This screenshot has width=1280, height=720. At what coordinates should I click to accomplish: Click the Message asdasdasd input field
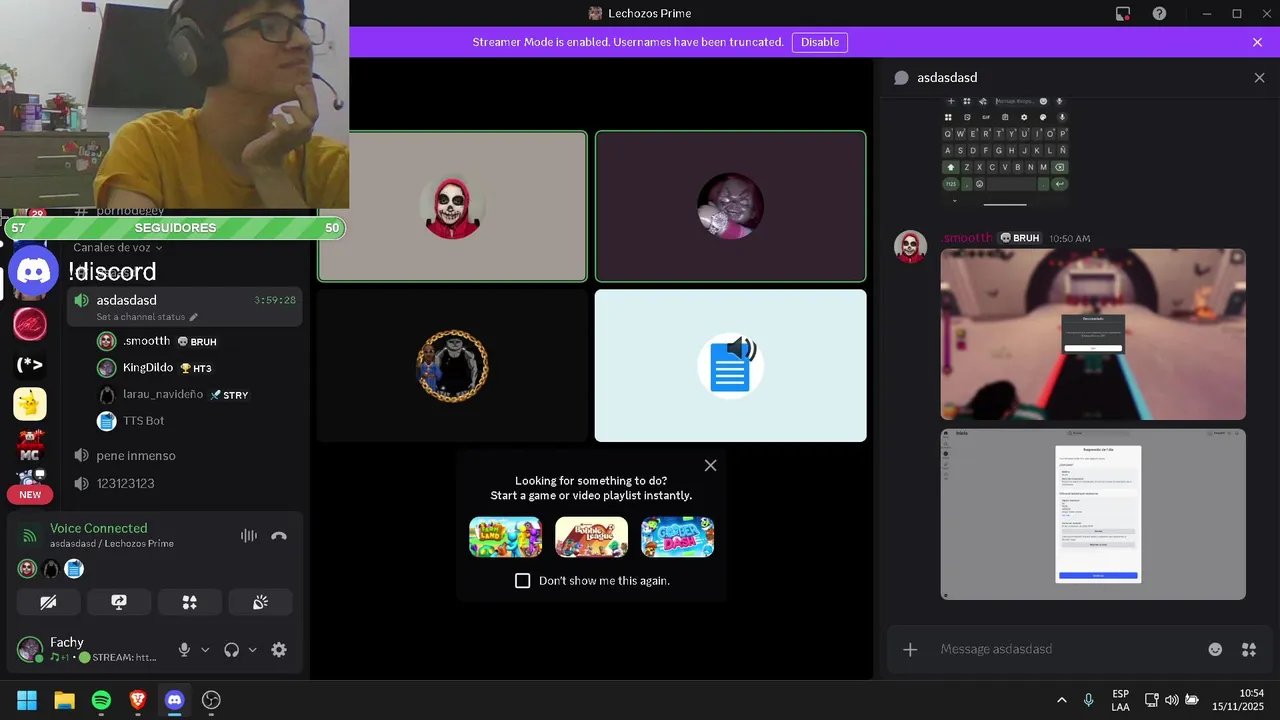[1065, 650]
